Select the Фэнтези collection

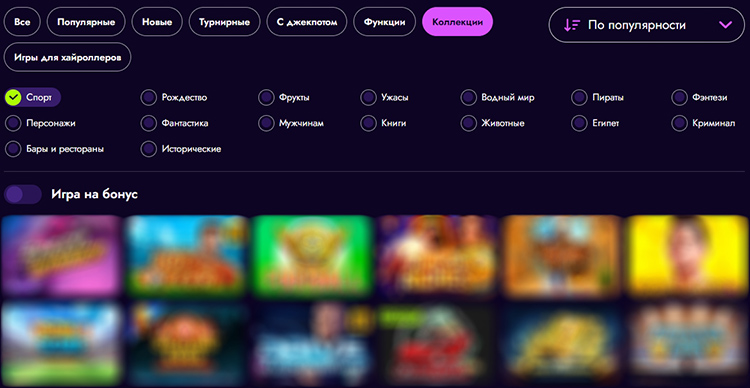click(x=700, y=98)
